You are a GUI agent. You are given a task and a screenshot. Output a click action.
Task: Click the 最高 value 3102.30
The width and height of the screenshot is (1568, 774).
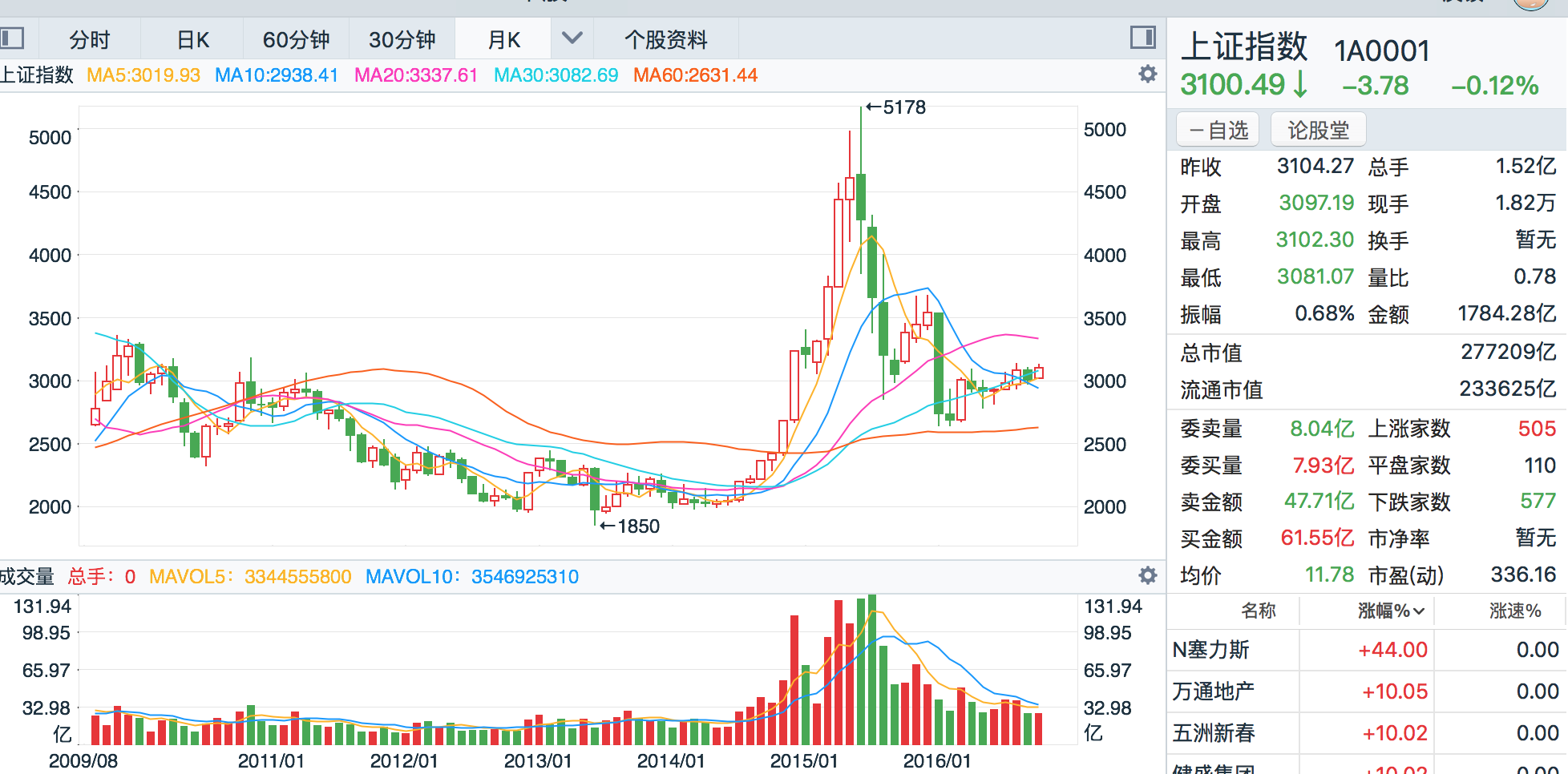1315,240
